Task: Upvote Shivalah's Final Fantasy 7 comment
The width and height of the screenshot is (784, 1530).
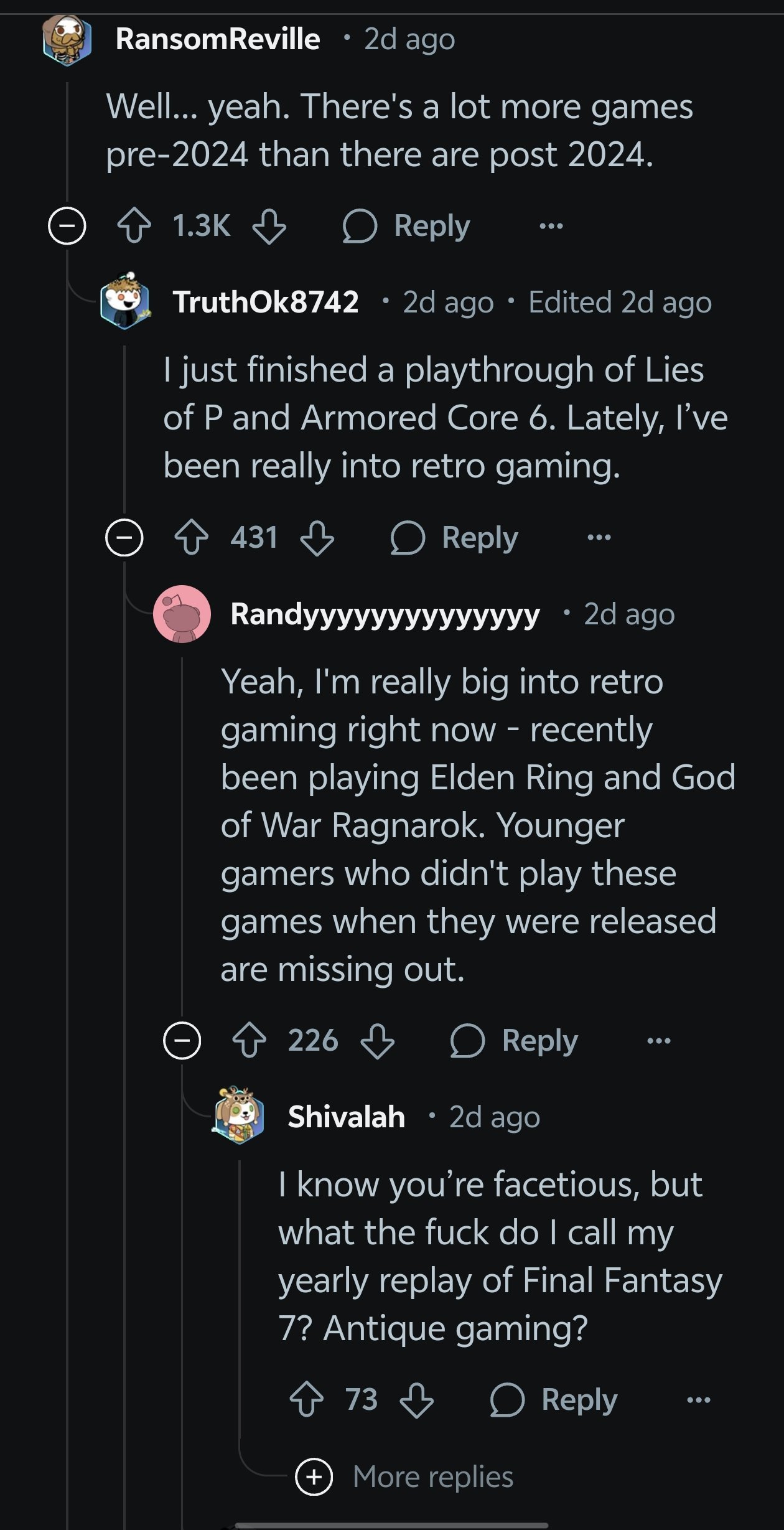Action: pyautogui.click(x=307, y=1399)
